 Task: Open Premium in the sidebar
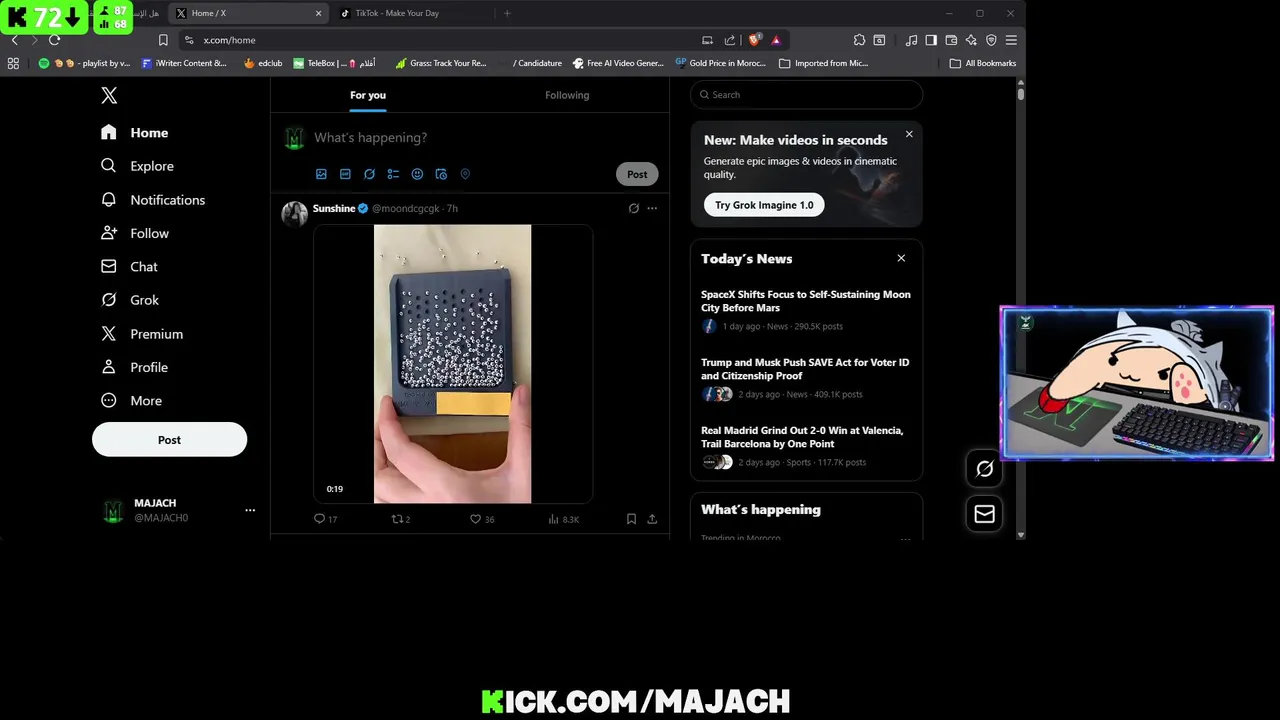click(142, 334)
